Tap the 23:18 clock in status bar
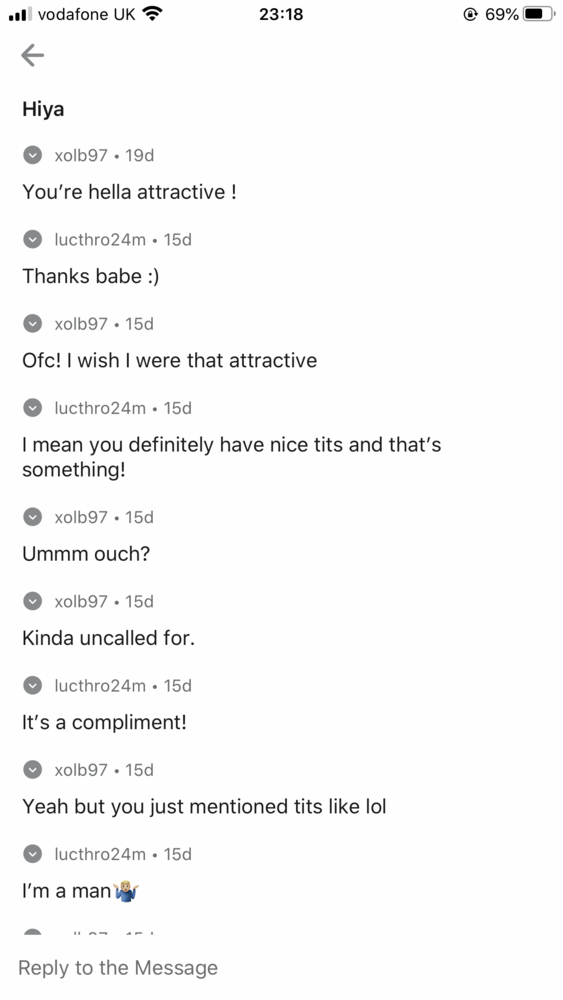The image size is (563, 1000). (x=281, y=14)
